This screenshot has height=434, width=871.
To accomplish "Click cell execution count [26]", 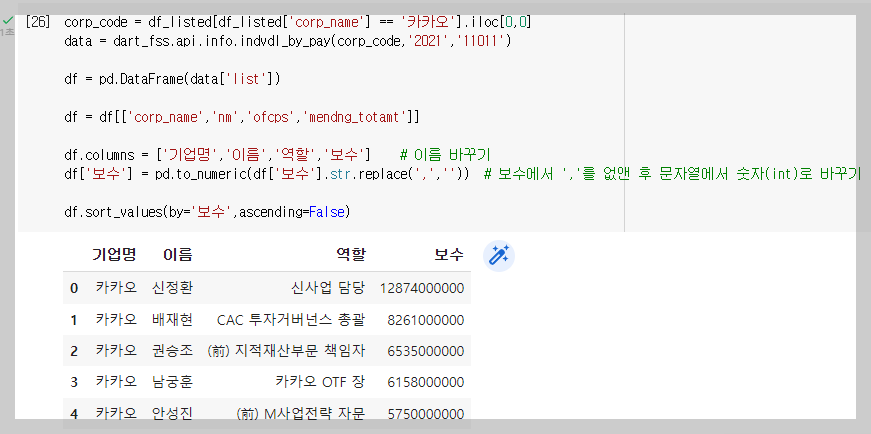I will 38,22.
